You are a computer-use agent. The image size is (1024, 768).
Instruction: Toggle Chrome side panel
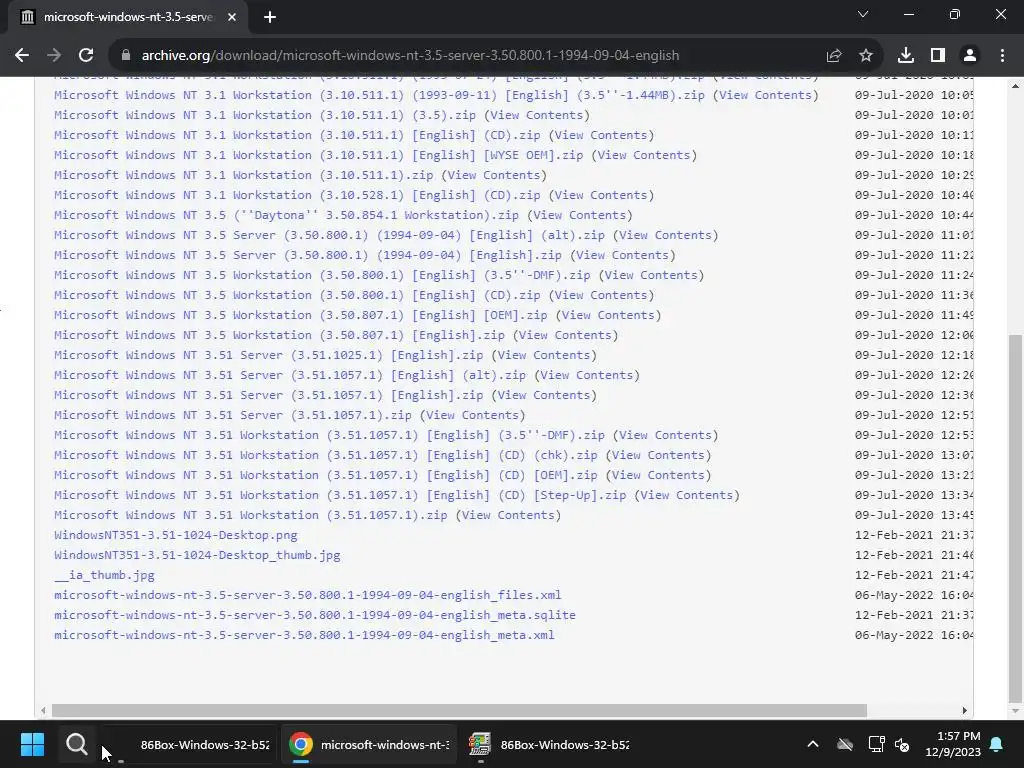click(938, 56)
